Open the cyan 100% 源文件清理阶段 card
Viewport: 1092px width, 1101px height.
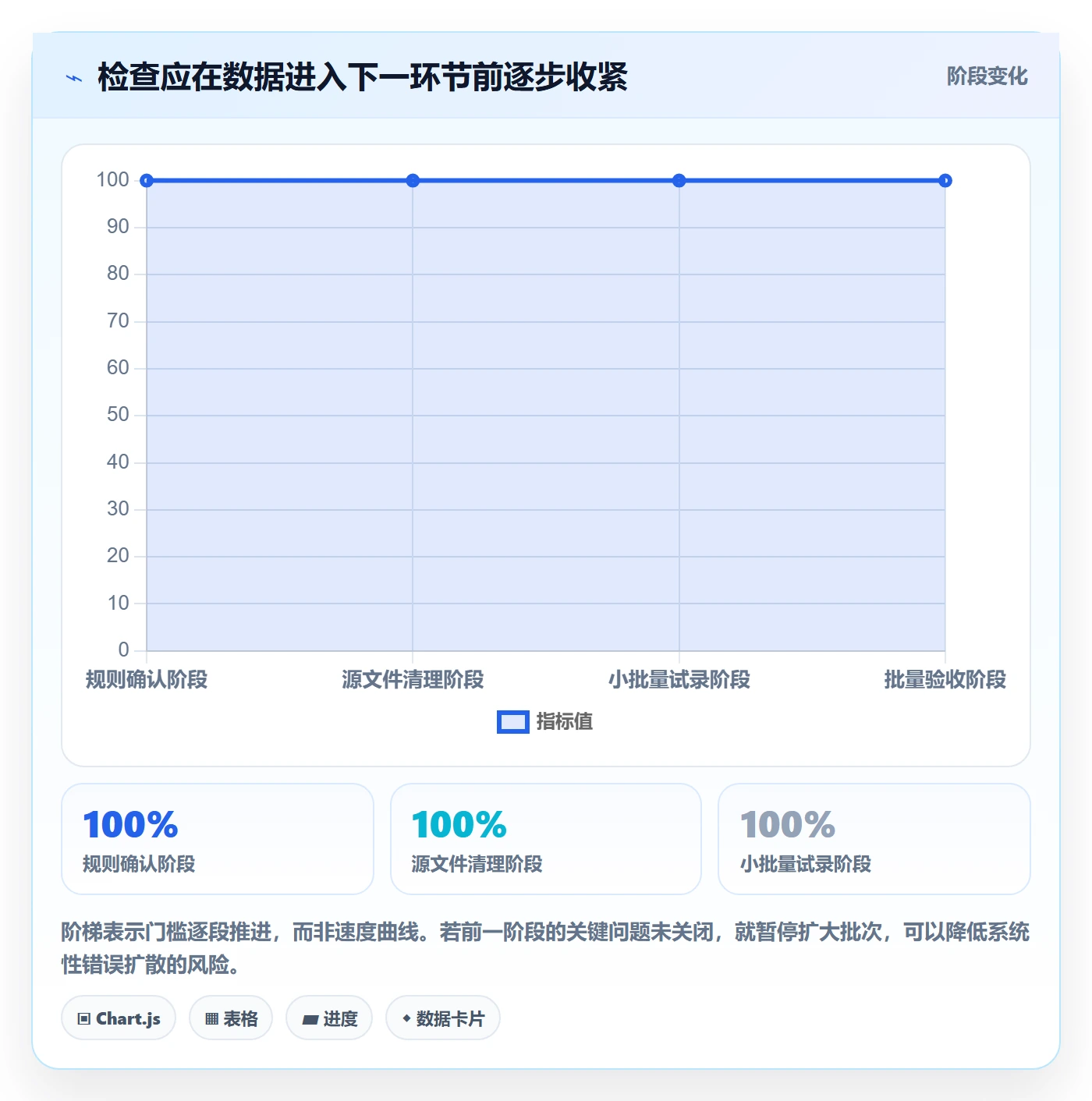tap(546, 839)
